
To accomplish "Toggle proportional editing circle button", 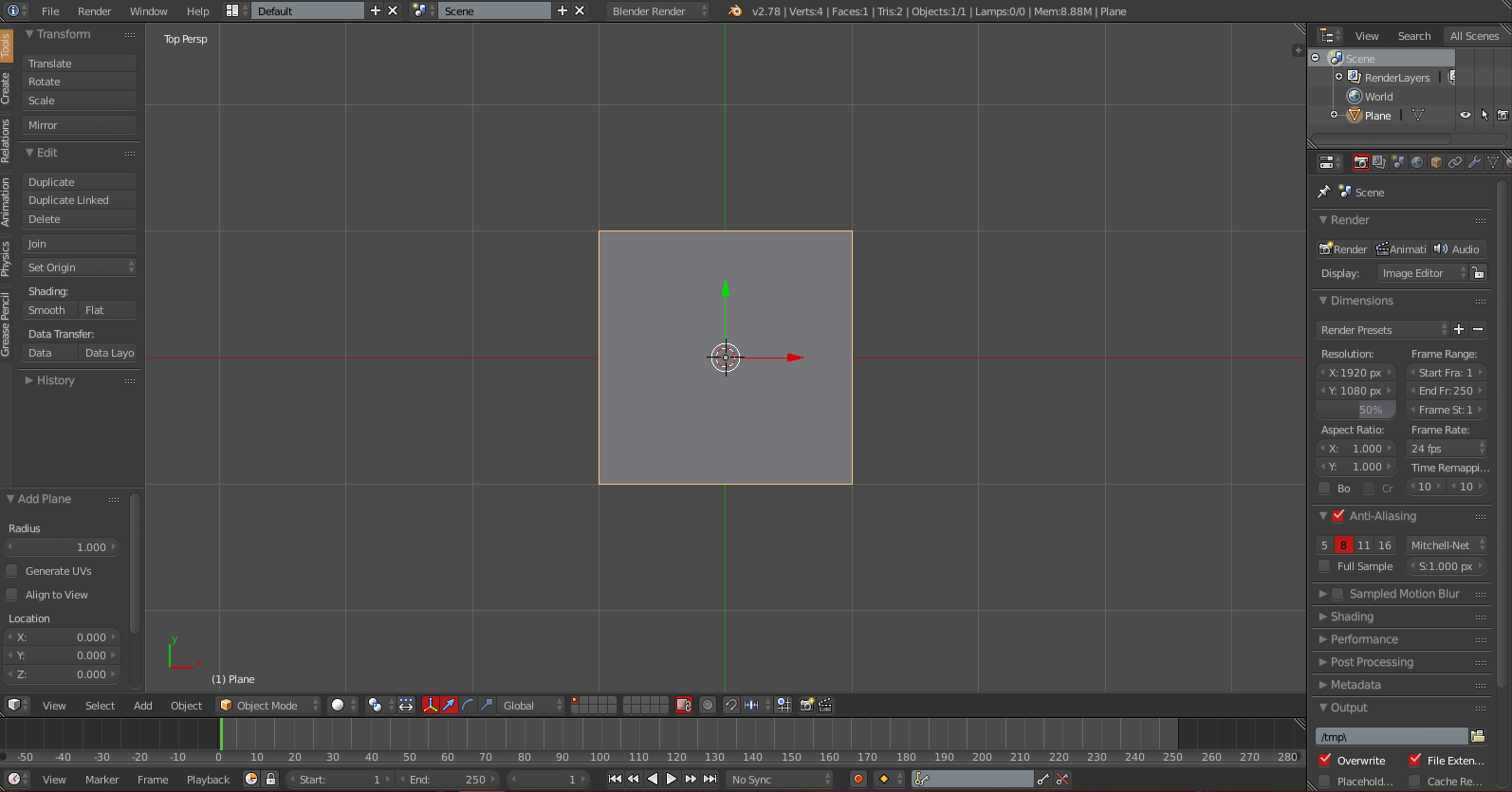I will point(707,705).
